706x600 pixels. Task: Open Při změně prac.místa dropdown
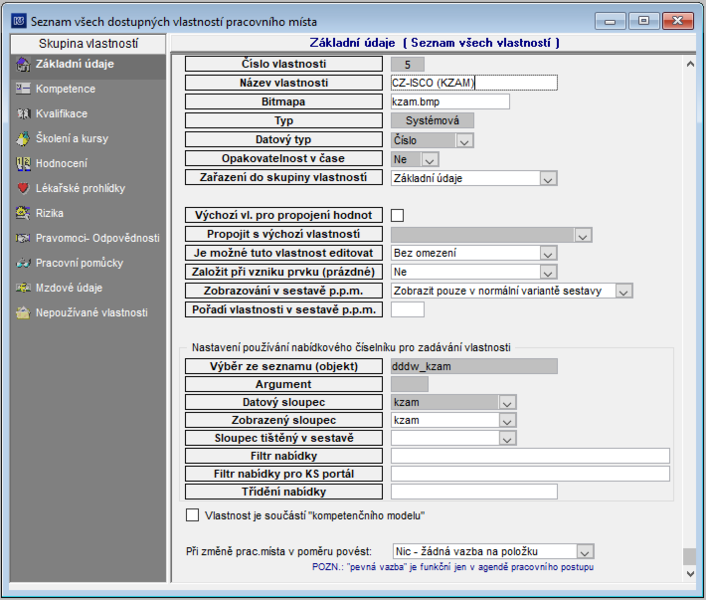click(x=585, y=551)
